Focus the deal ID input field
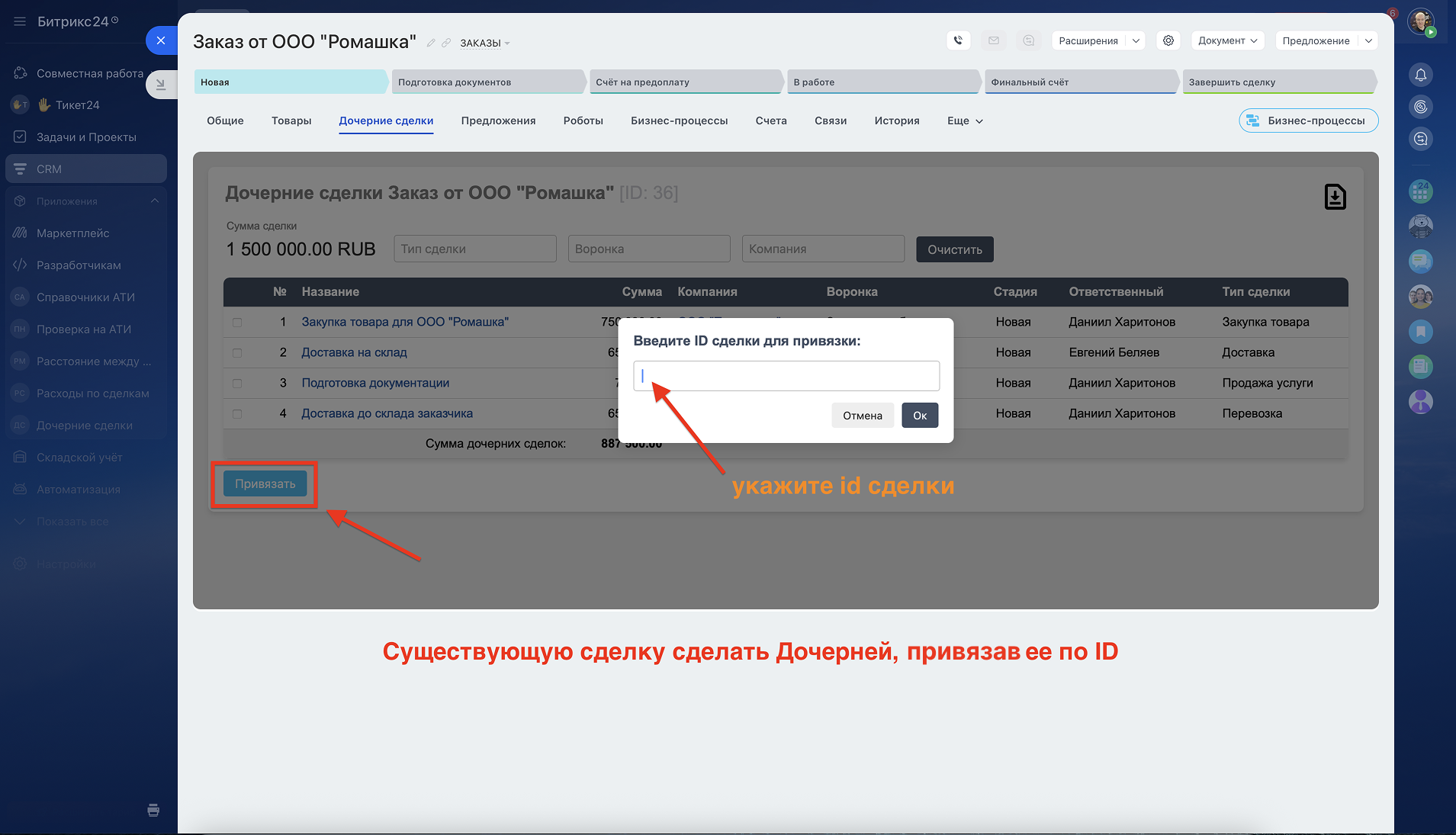Image resolution: width=1456 pixels, height=835 pixels. click(x=786, y=376)
